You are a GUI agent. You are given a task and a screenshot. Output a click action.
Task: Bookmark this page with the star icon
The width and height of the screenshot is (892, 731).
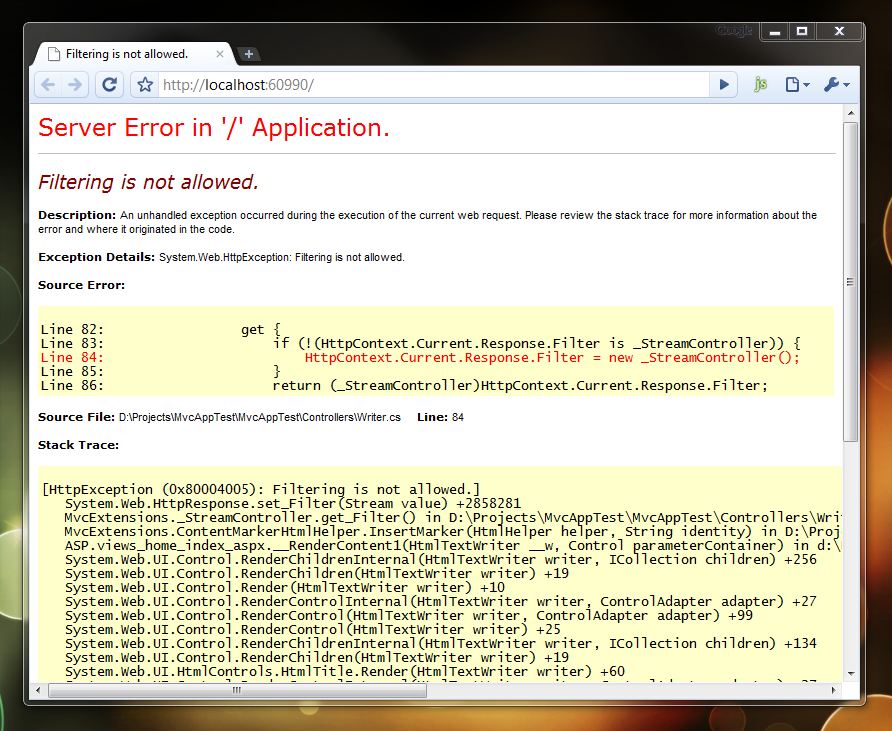coord(145,85)
